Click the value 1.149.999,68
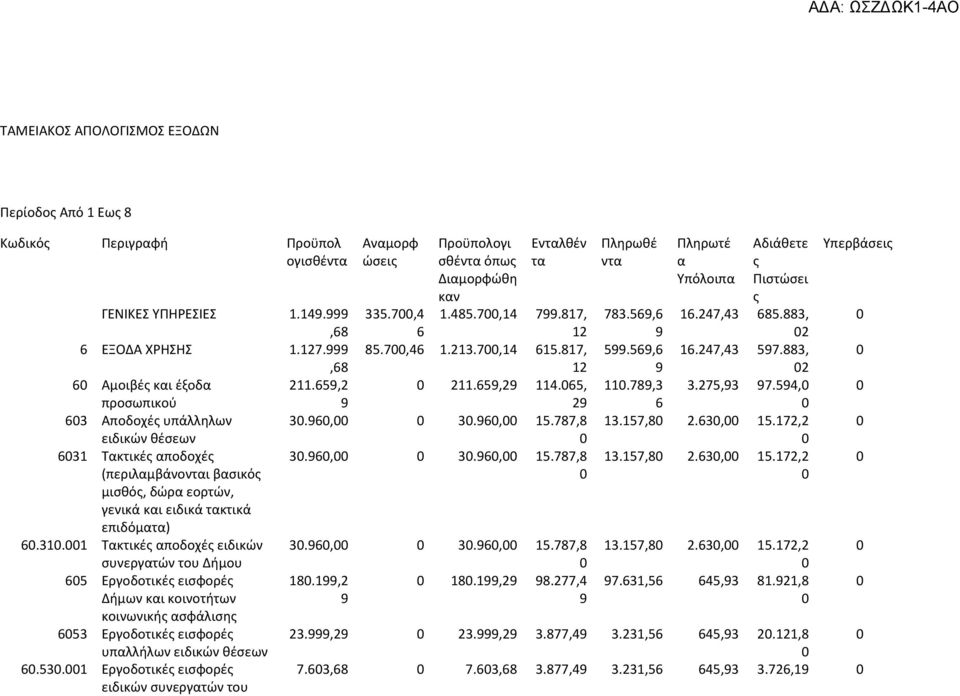Screen dimensions: 960x696 (318, 323)
